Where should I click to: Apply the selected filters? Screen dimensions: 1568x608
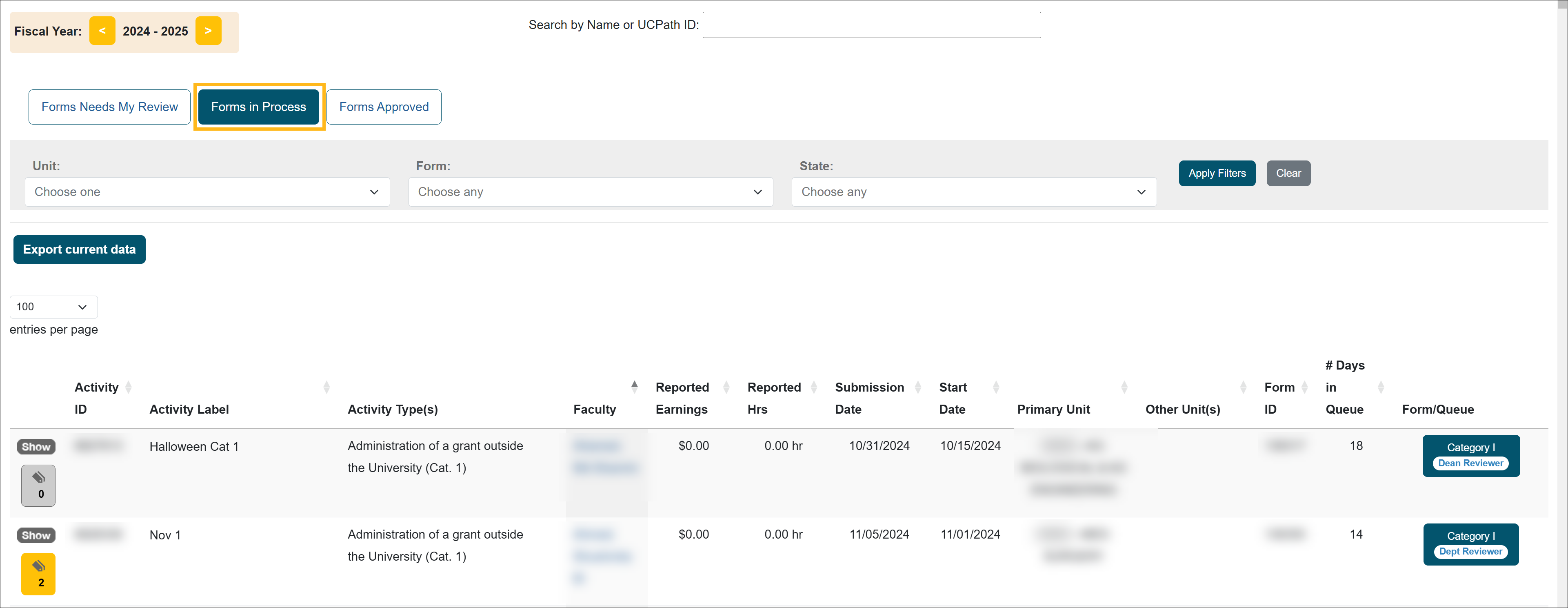click(x=1216, y=173)
